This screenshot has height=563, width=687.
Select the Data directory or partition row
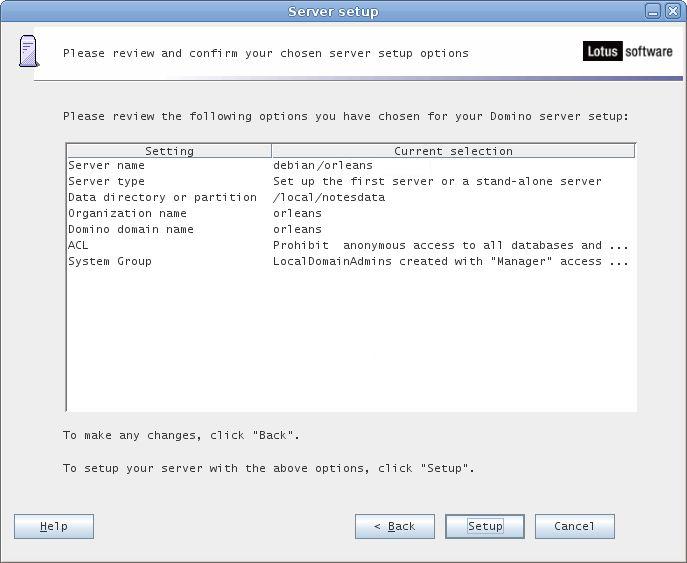[162, 197]
